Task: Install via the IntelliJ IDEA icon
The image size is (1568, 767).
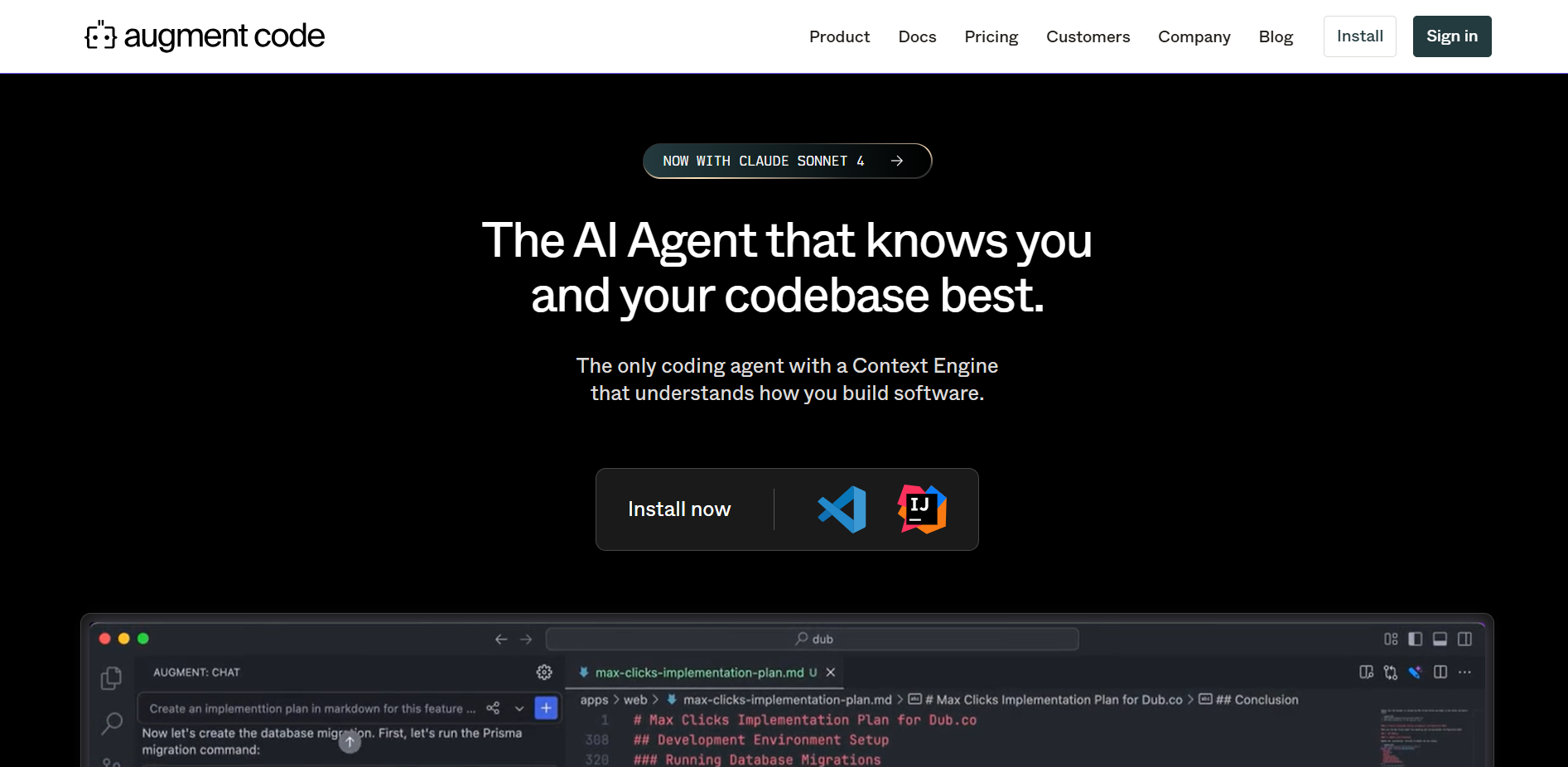Action: click(x=922, y=509)
